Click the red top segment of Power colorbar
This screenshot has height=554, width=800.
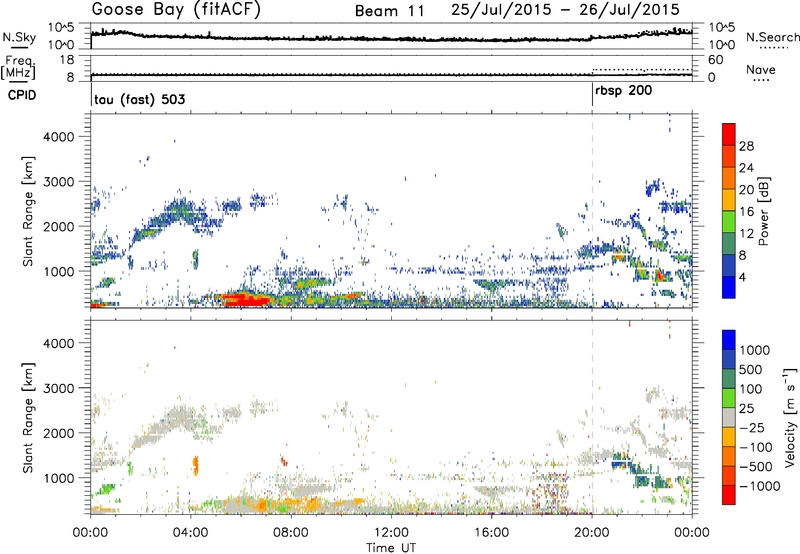729,135
